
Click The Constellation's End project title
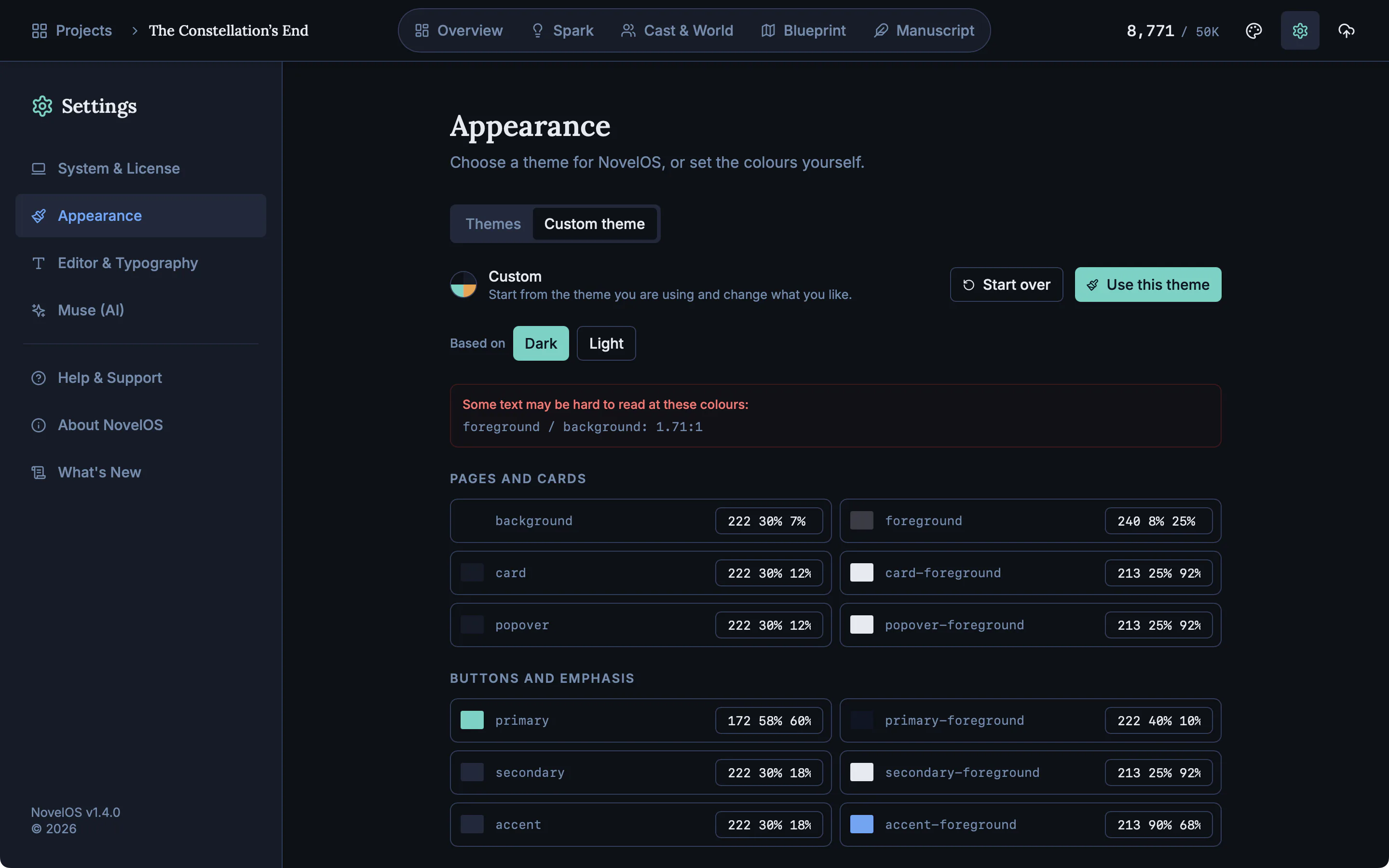point(229,30)
